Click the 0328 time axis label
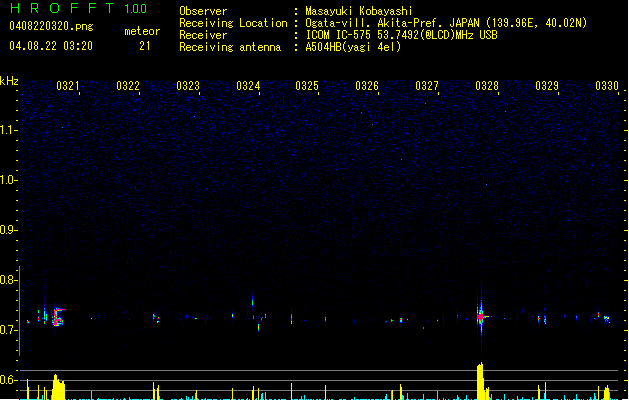The height and width of the screenshot is (400, 629). pos(487,86)
